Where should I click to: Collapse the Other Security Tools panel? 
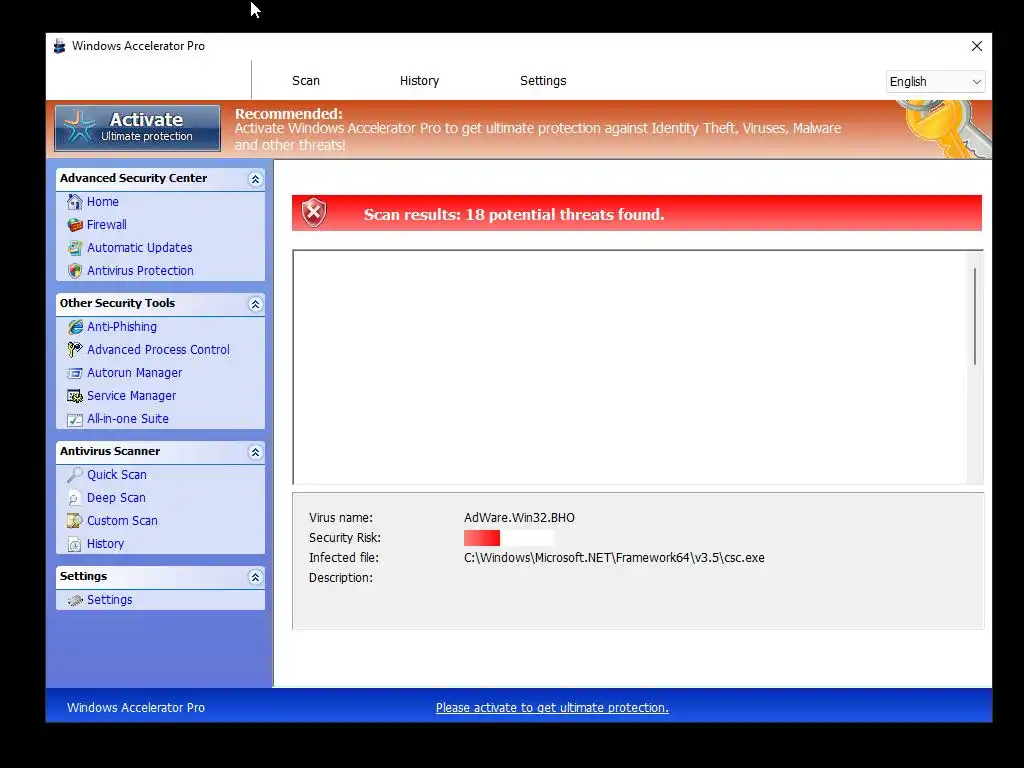tap(255, 304)
